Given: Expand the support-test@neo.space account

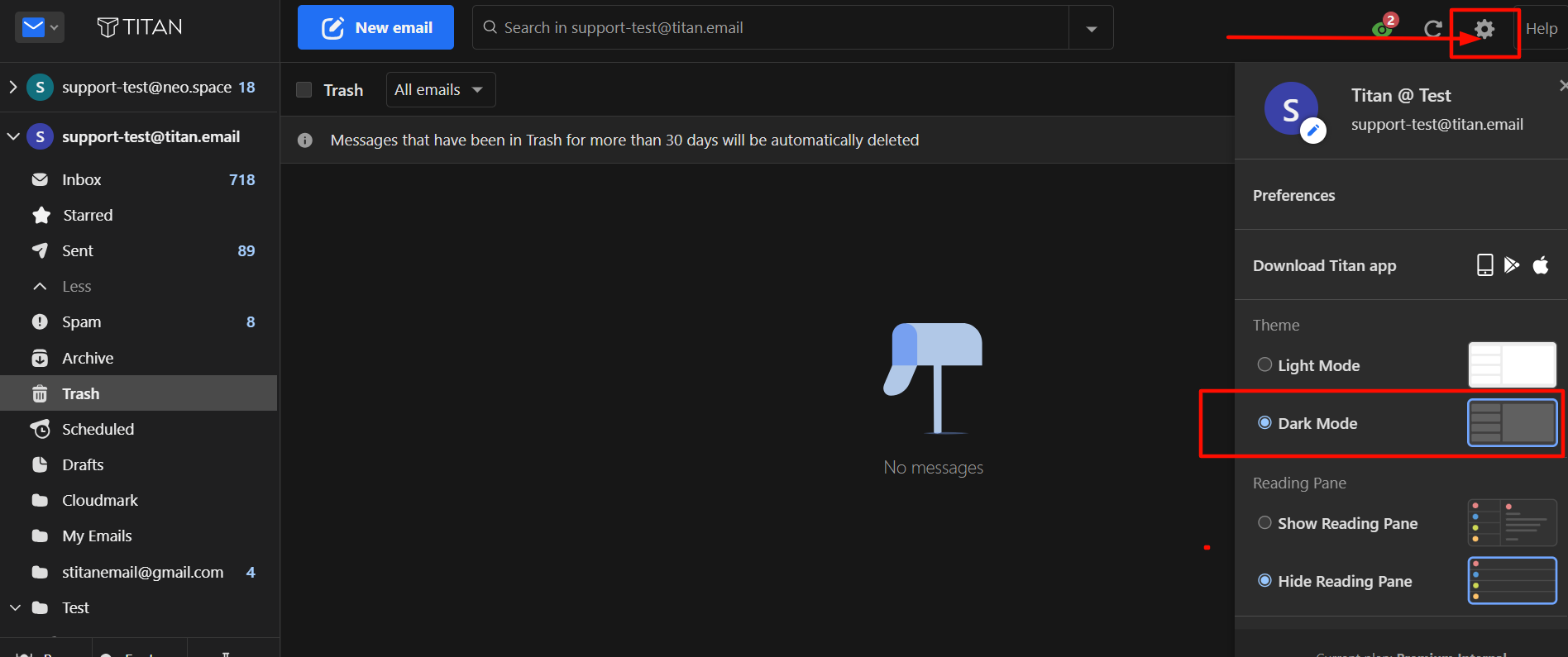Looking at the screenshot, I should tap(12, 87).
